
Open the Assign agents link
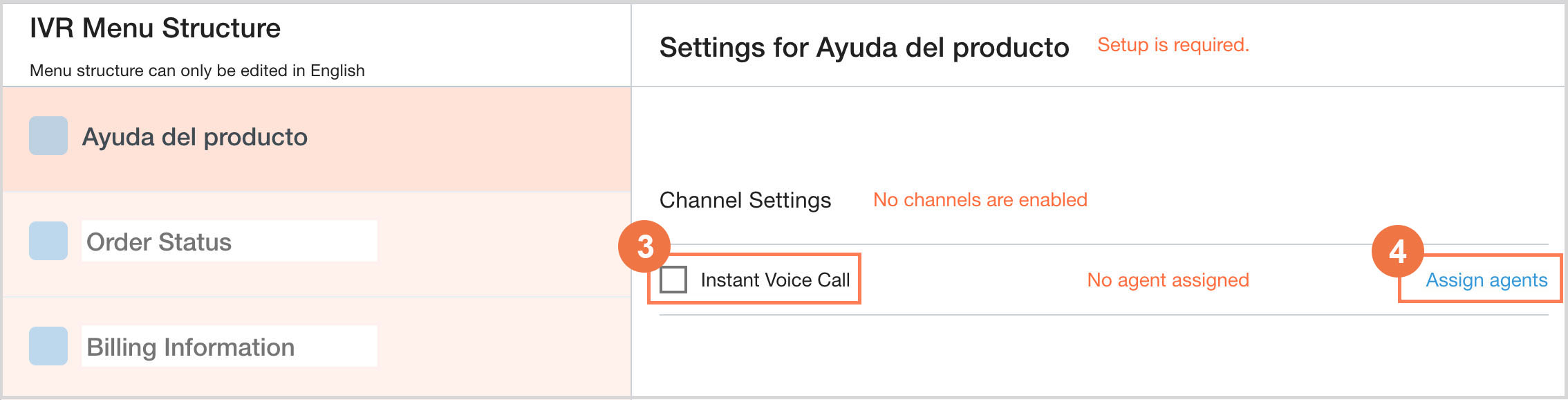click(x=1486, y=280)
